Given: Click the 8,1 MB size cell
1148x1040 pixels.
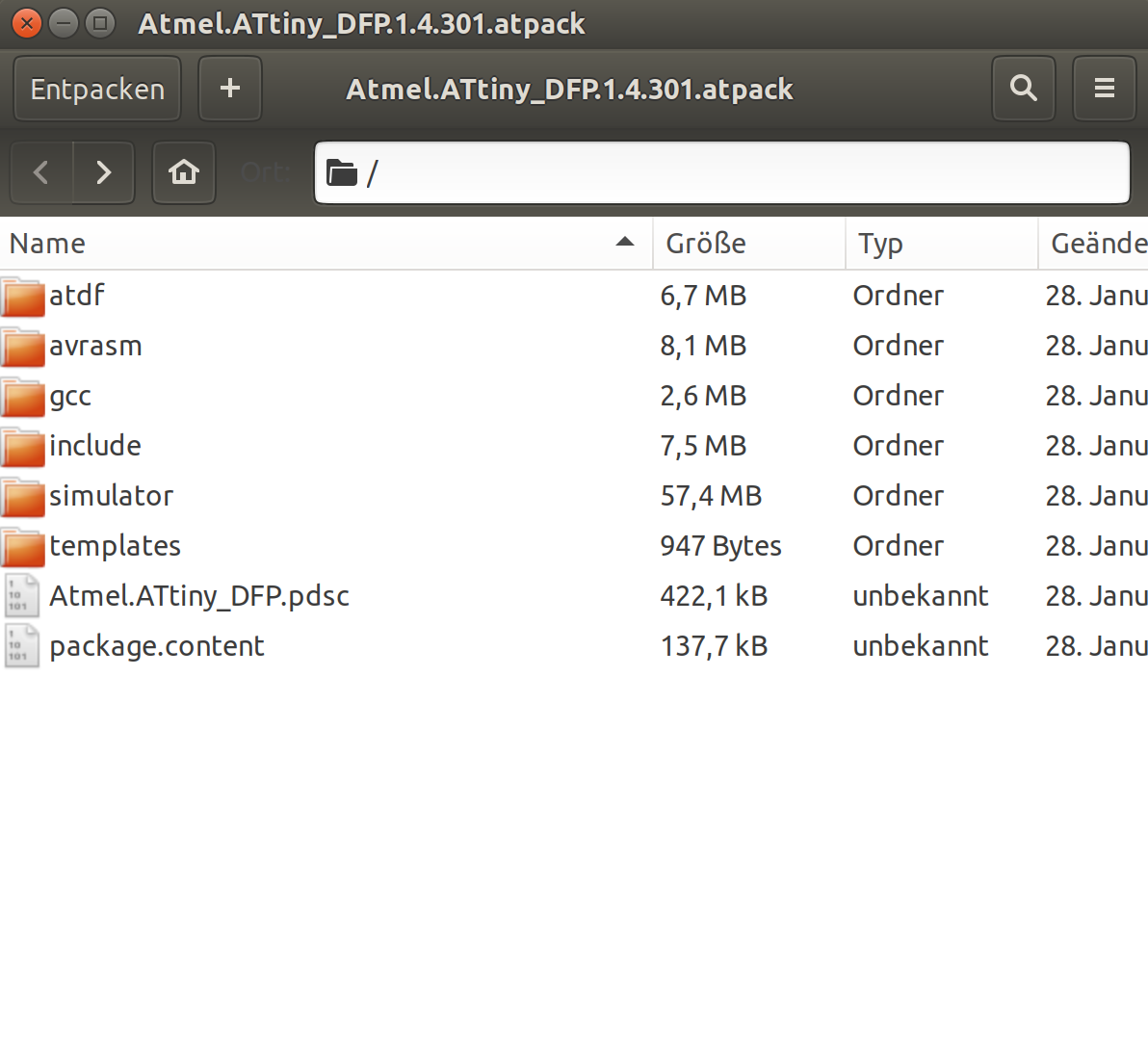Looking at the screenshot, I should click(x=704, y=346).
